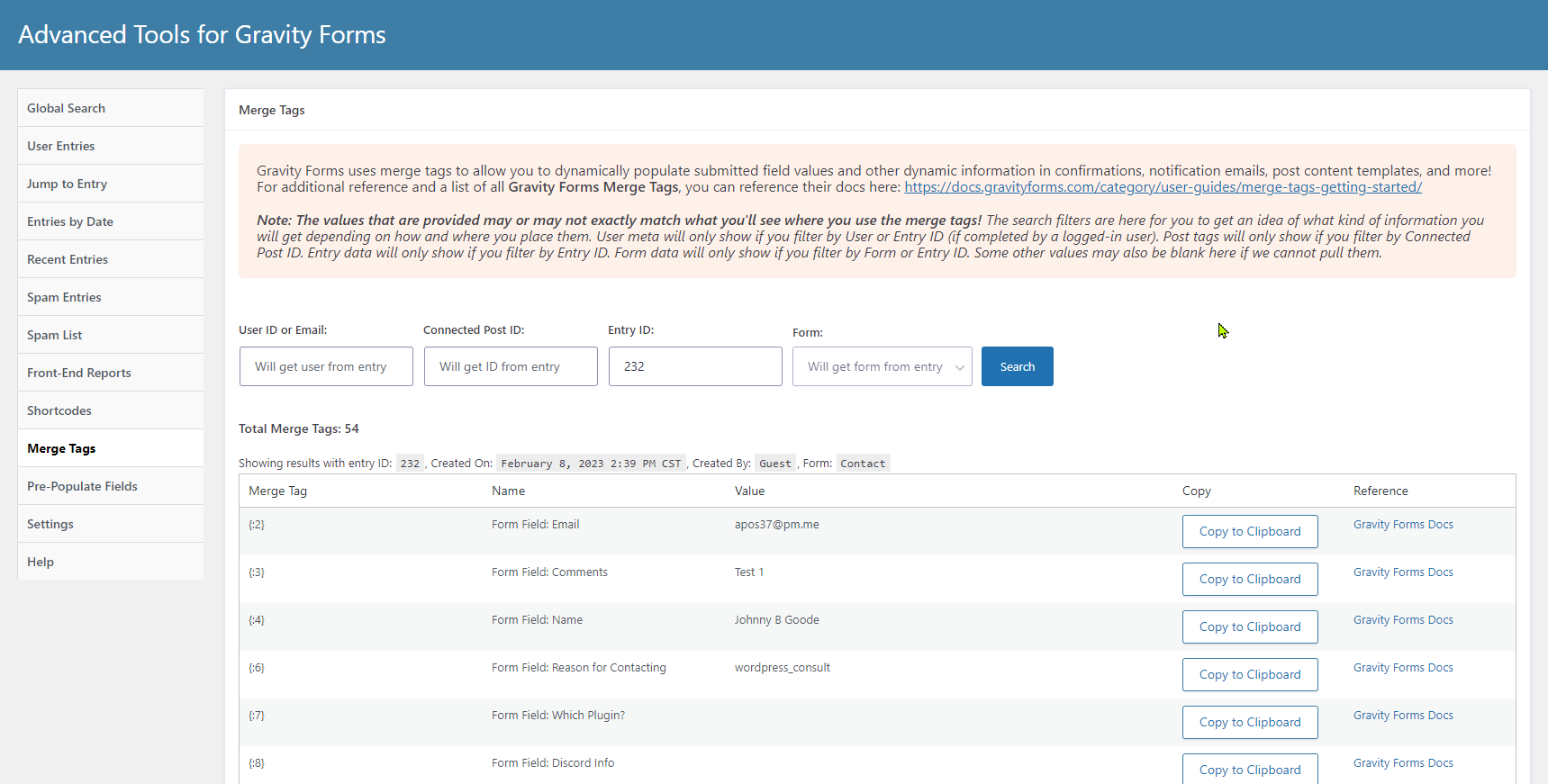This screenshot has width=1548, height=784.
Task: Click the Value column header
Action: pos(749,491)
